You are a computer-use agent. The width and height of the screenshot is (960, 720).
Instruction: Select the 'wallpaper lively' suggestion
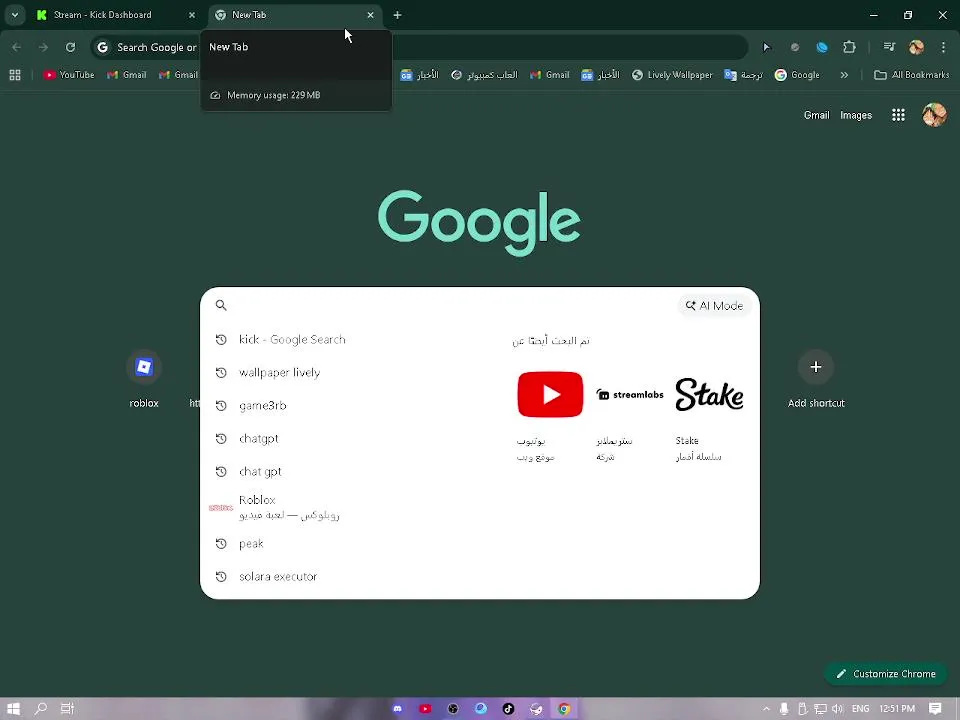pos(279,373)
